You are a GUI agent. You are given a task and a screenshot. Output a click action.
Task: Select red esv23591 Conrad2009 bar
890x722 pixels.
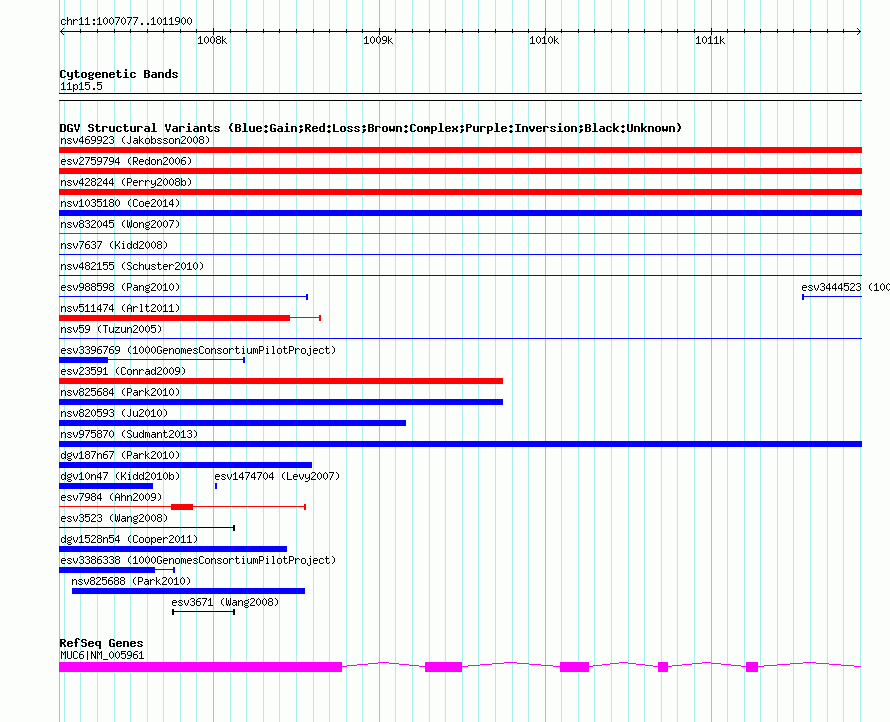(281, 381)
